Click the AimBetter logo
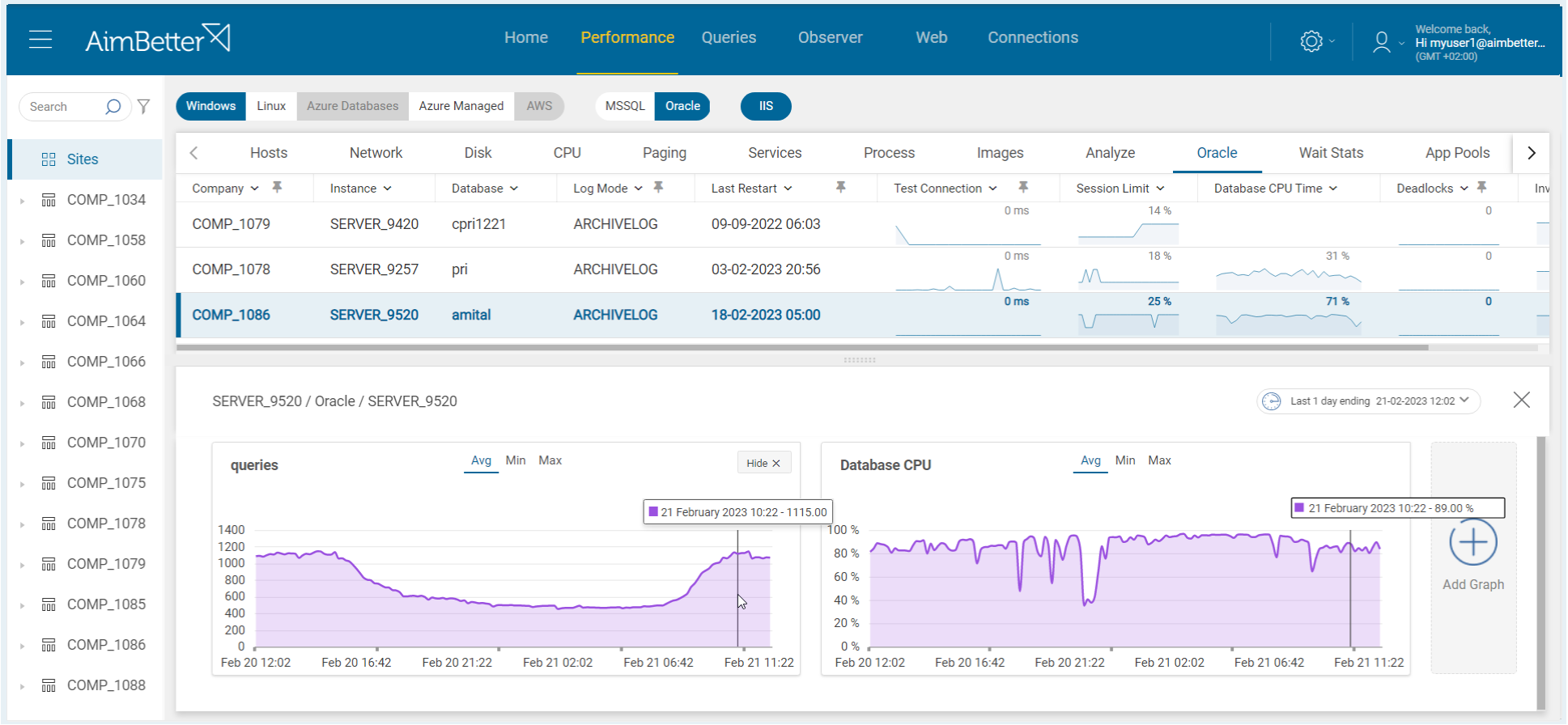Screen dimensions: 1568x725 [158, 39]
